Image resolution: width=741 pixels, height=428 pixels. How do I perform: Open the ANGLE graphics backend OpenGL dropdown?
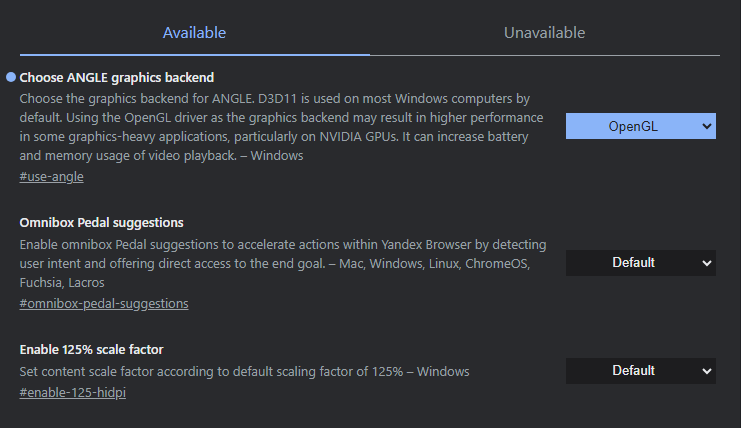tap(640, 126)
